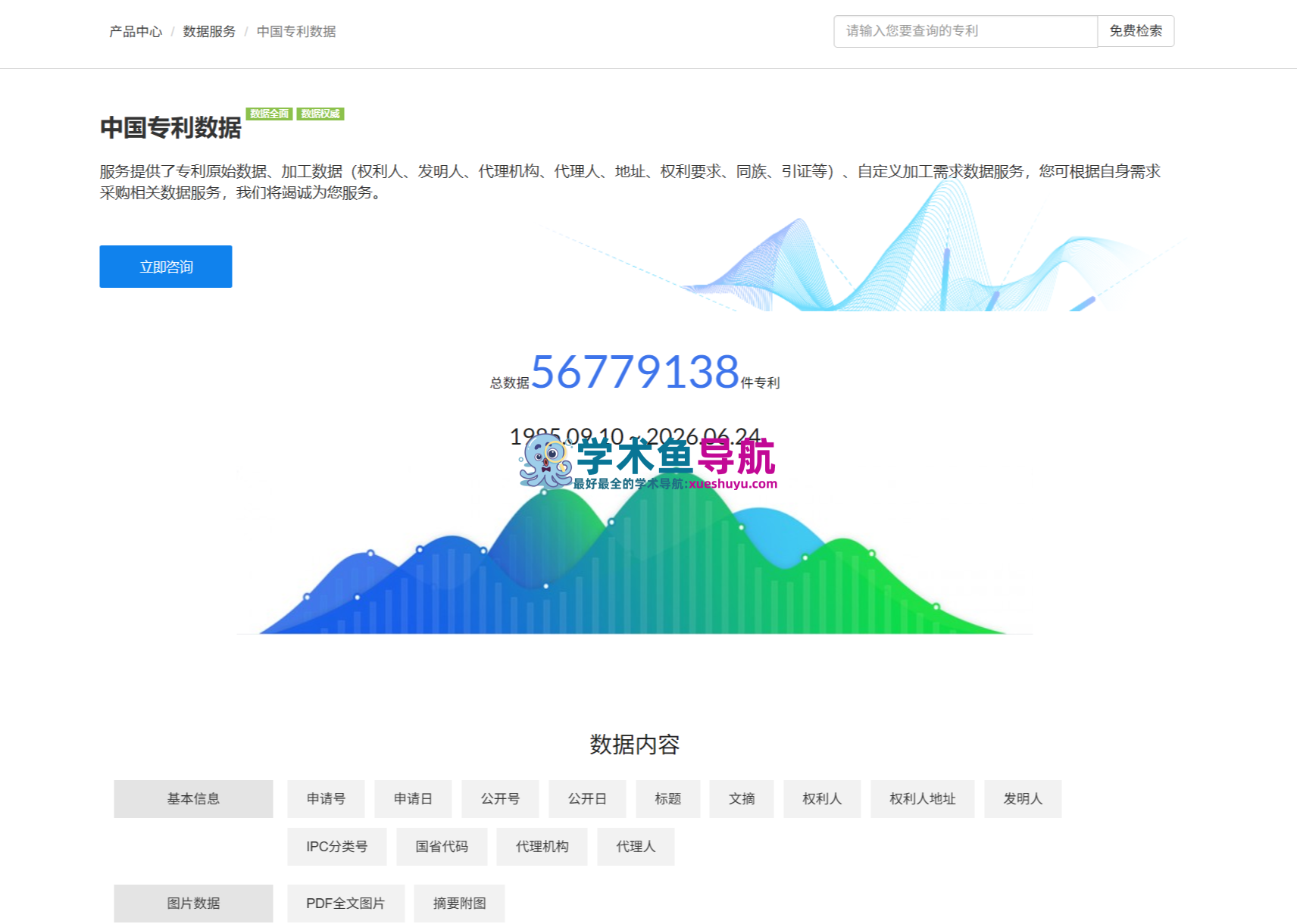Click the 申请号 field tag
Screen dimensions: 1297x924
[326, 798]
